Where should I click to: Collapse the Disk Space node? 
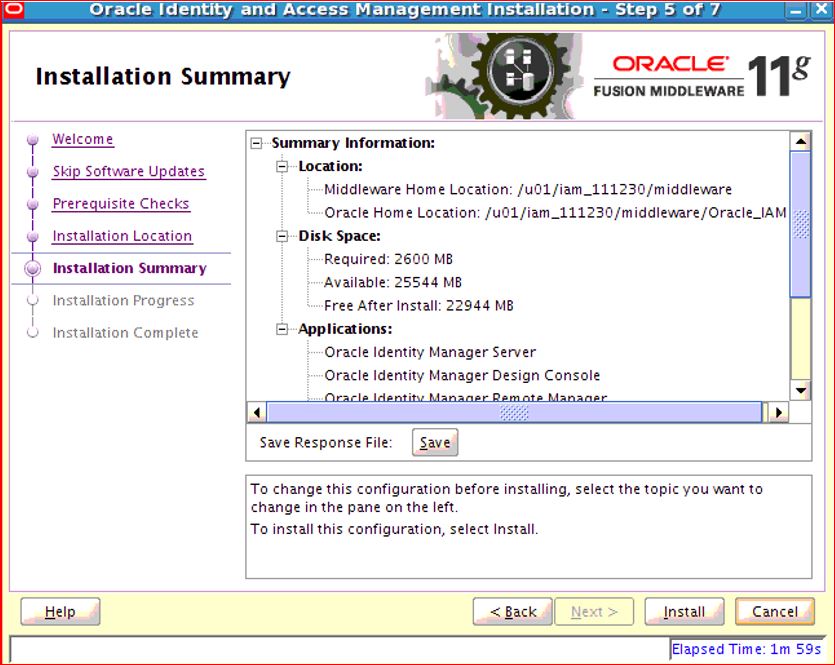click(x=282, y=236)
